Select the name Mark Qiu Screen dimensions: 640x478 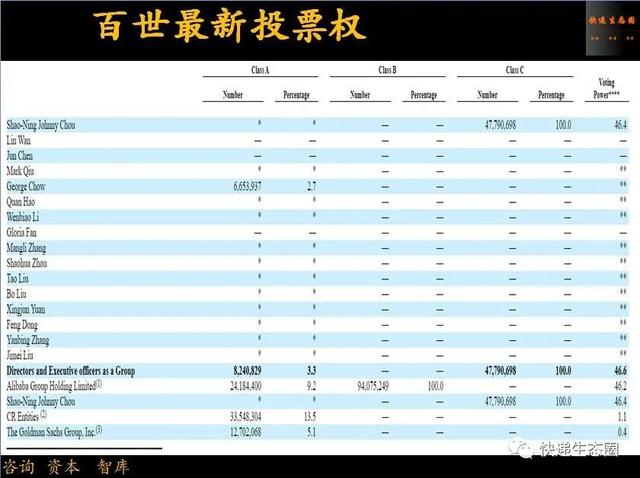pos(20,171)
